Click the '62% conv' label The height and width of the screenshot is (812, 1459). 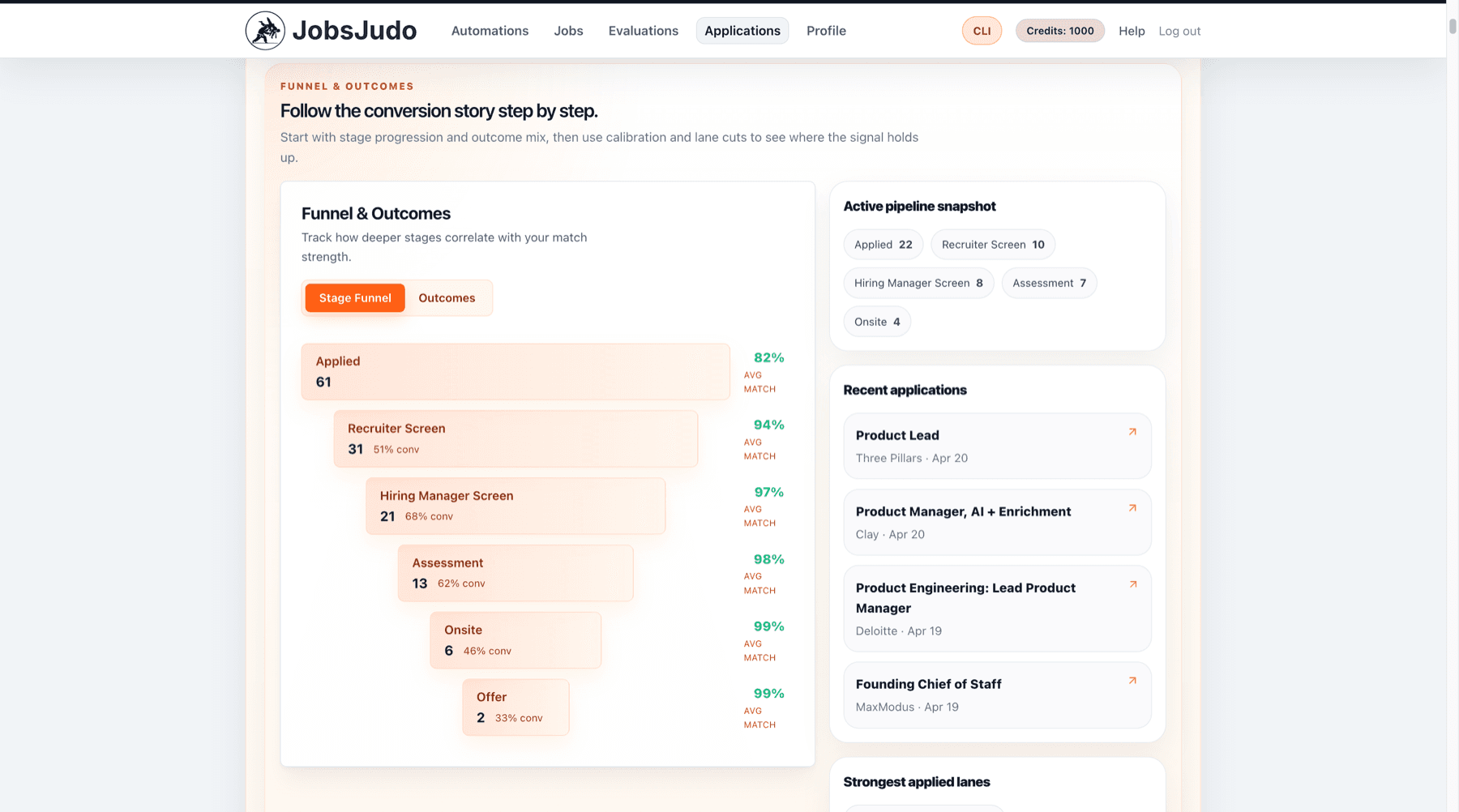461,583
